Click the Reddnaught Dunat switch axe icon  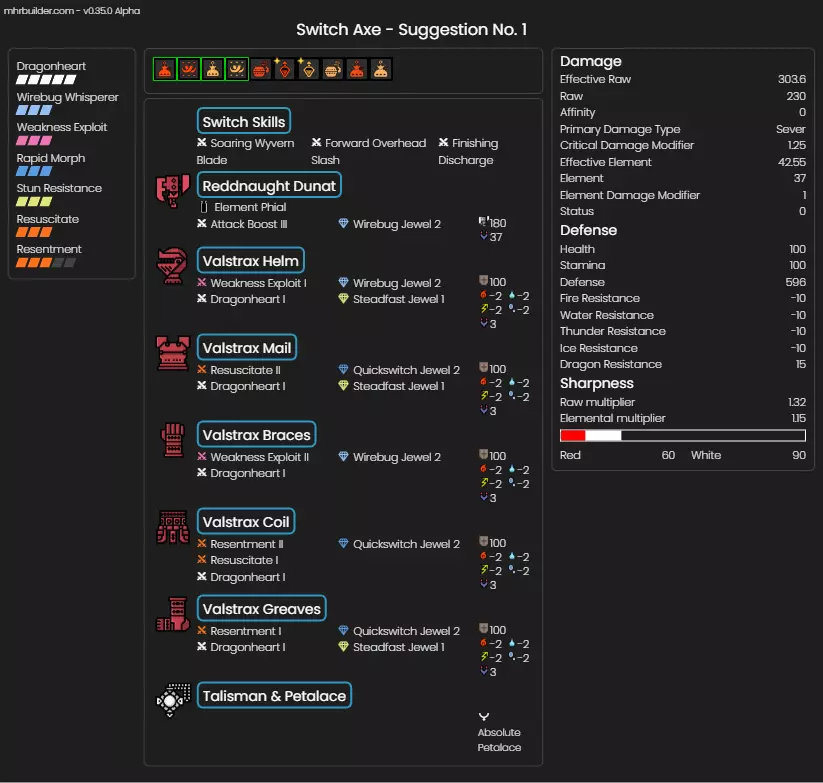click(172, 191)
